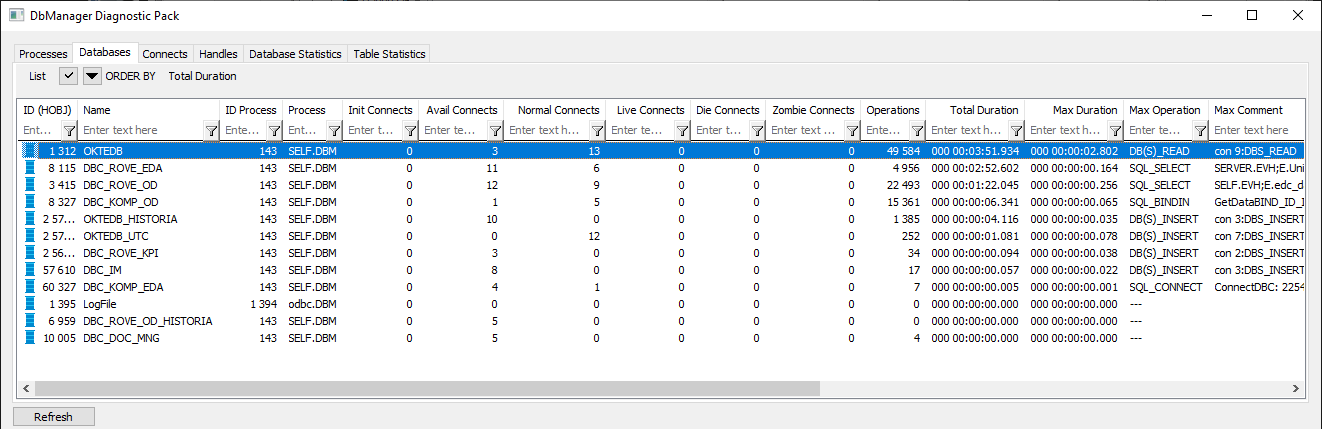Click the Zombie Connects filter funnel icon

click(849, 131)
